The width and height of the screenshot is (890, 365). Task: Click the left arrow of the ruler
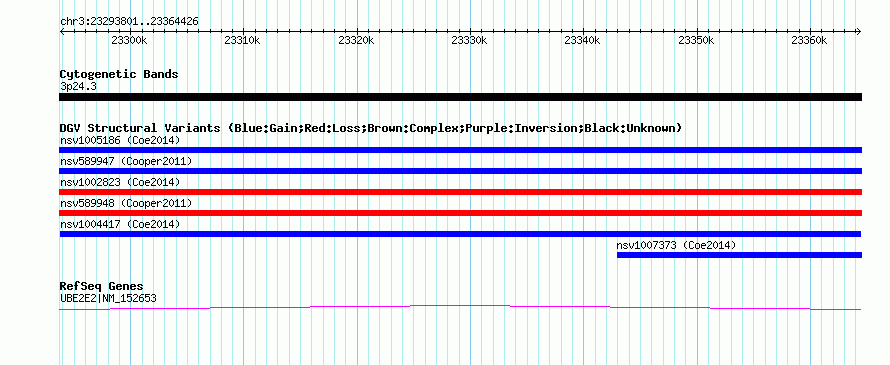(62, 31)
